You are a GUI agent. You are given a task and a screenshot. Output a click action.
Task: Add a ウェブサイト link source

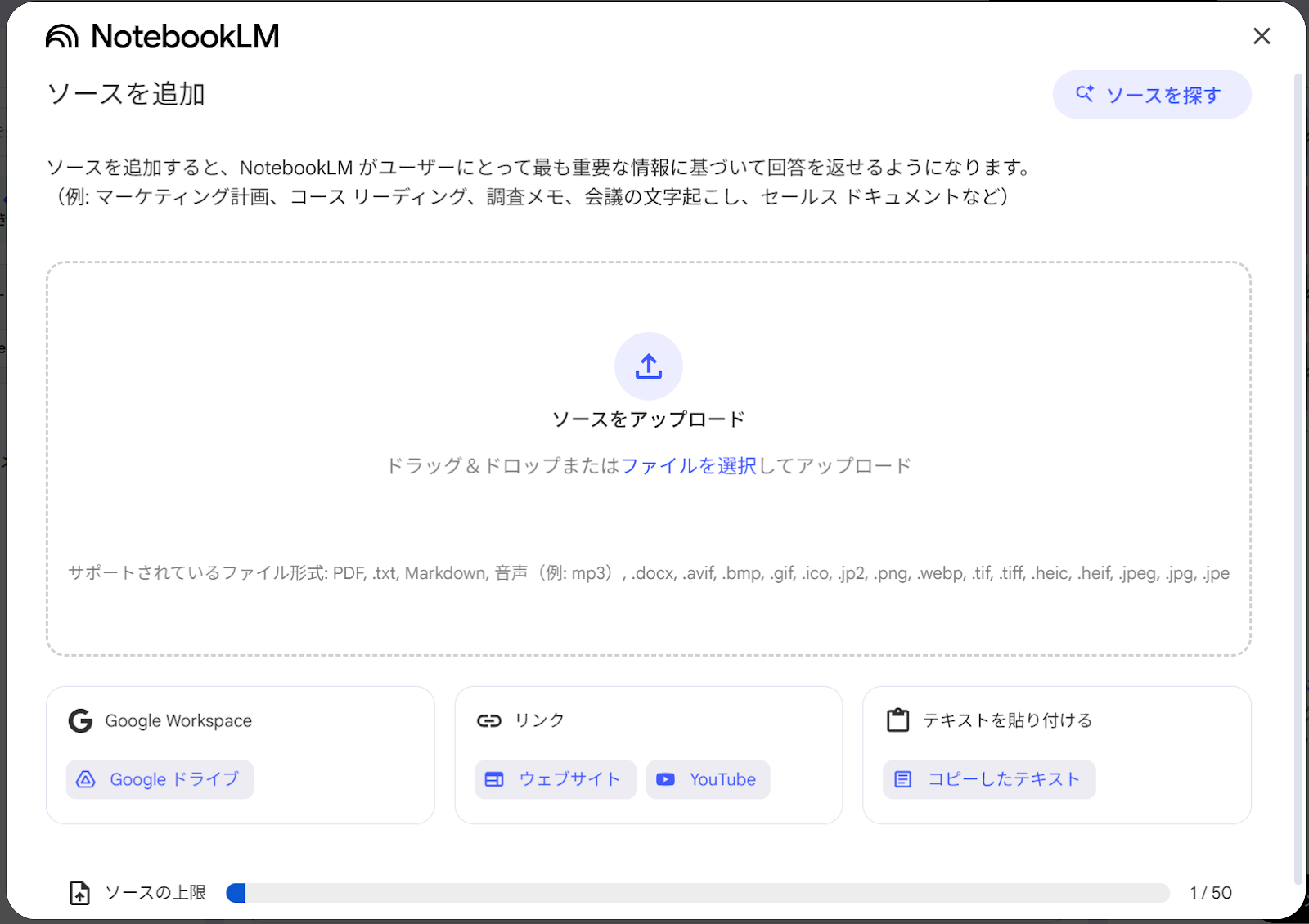tap(556, 779)
